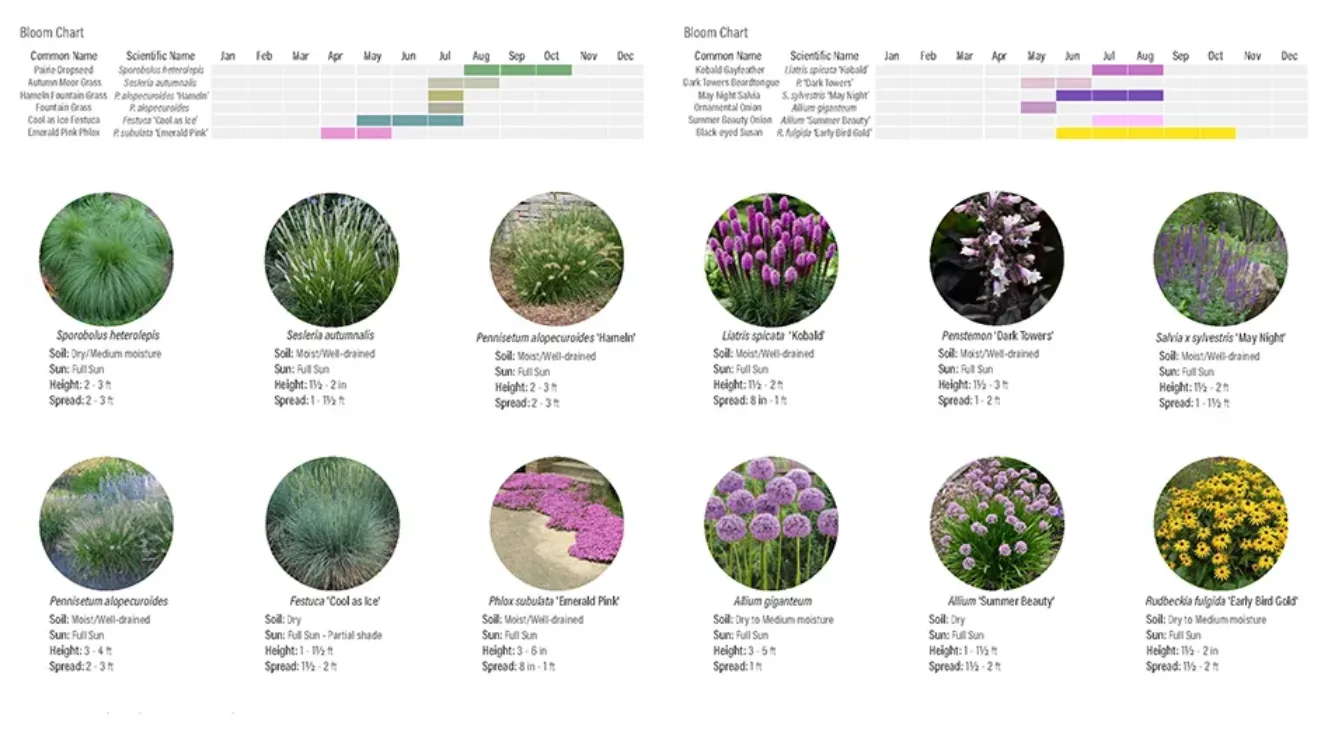
Task: Open the Allium 'Summer Beauty' photo
Action: pos(997,523)
